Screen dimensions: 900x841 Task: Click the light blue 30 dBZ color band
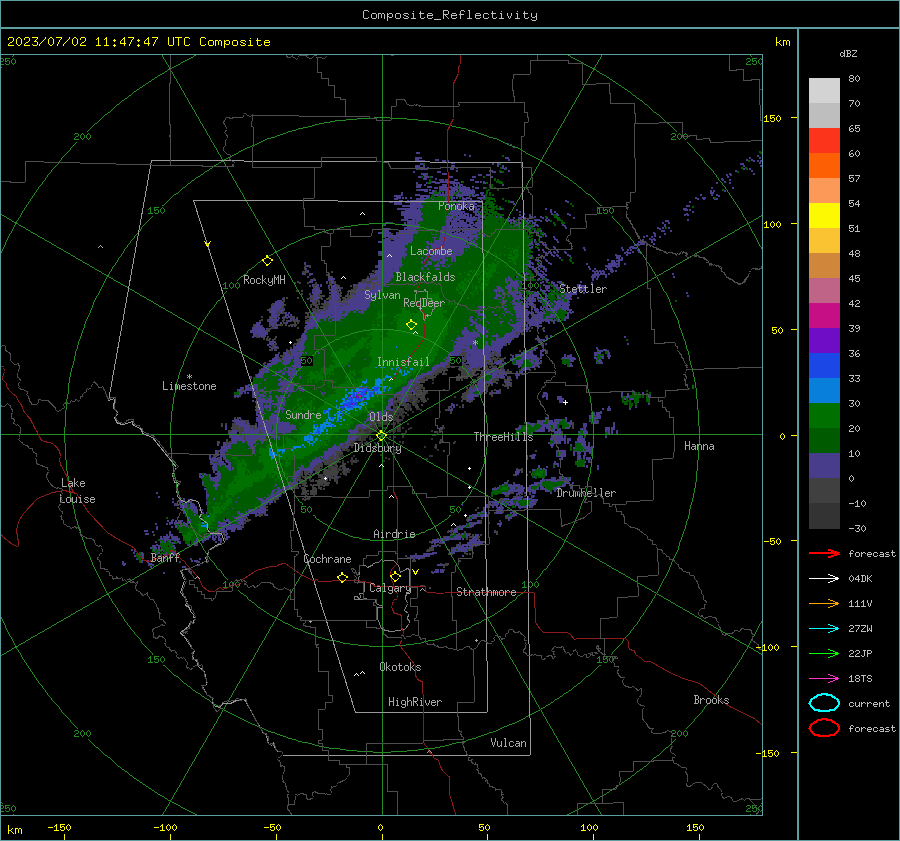tap(824, 390)
